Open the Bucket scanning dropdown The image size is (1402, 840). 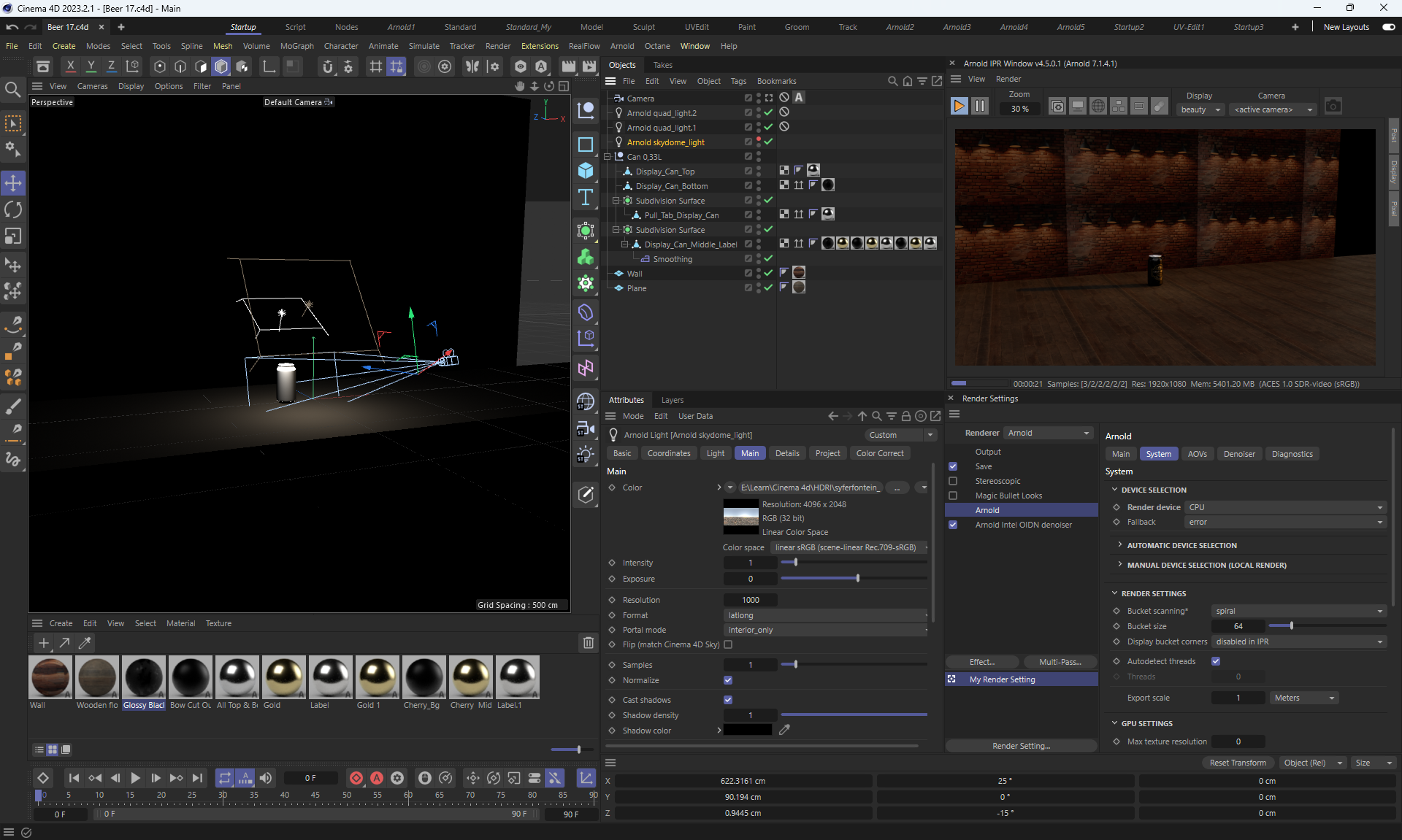1298,611
